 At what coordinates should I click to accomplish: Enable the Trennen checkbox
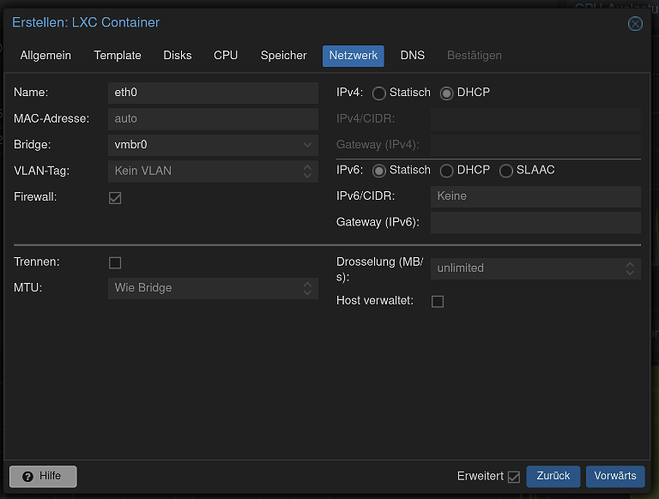pos(115,263)
